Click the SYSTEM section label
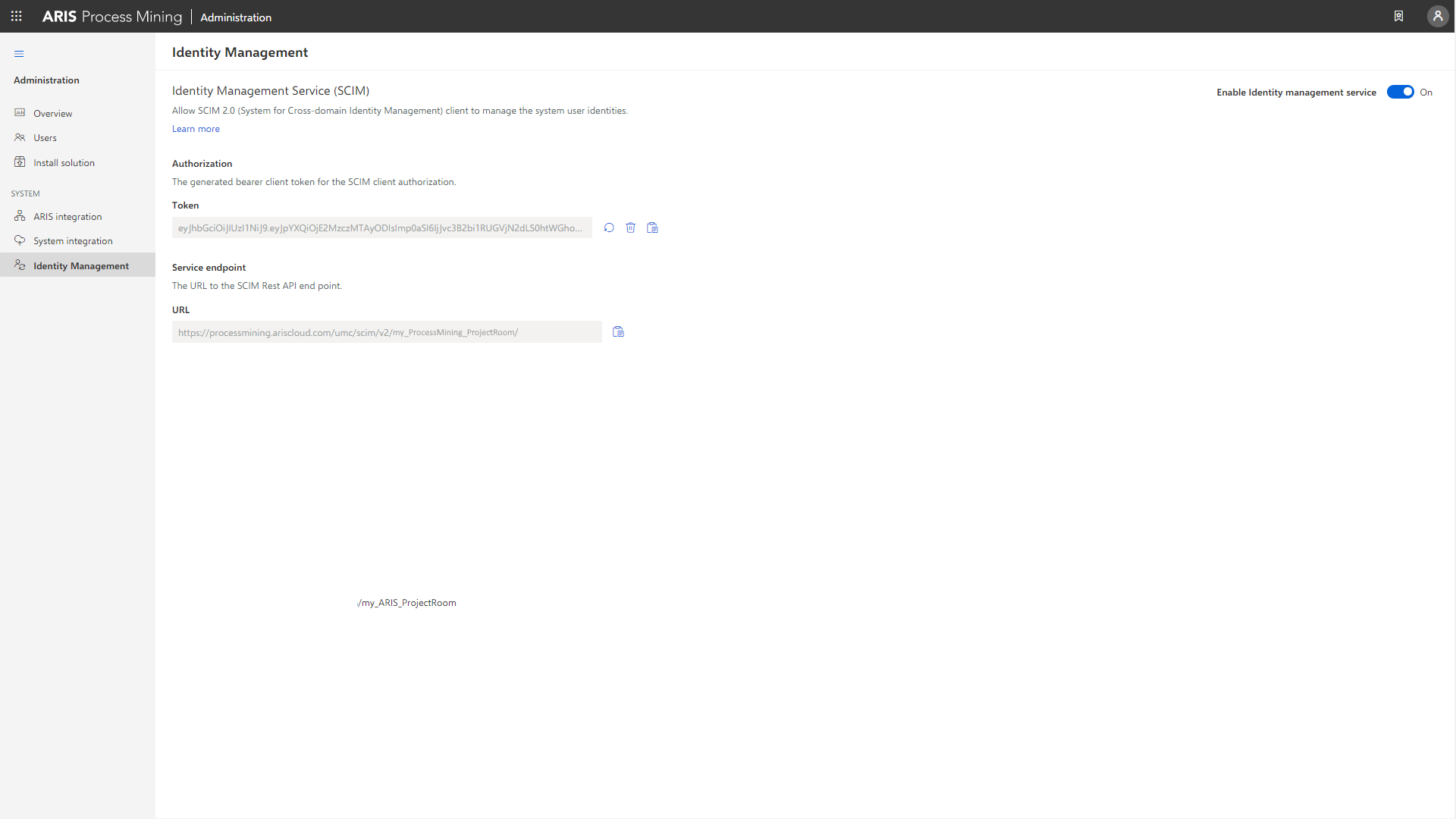Image resolution: width=1456 pixels, height=819 pixels. coord(25,193)
